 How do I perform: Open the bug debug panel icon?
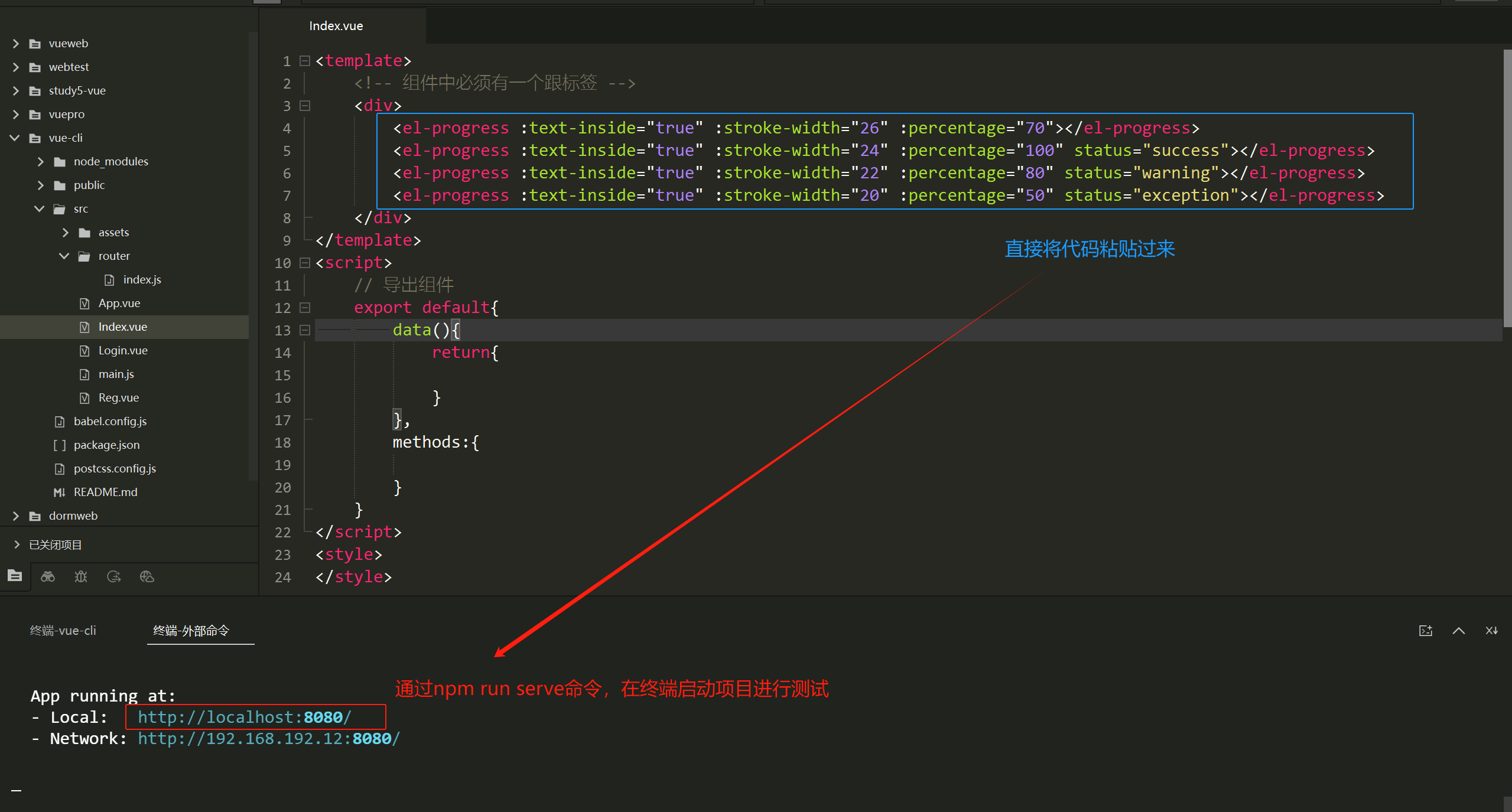[81, 576]
